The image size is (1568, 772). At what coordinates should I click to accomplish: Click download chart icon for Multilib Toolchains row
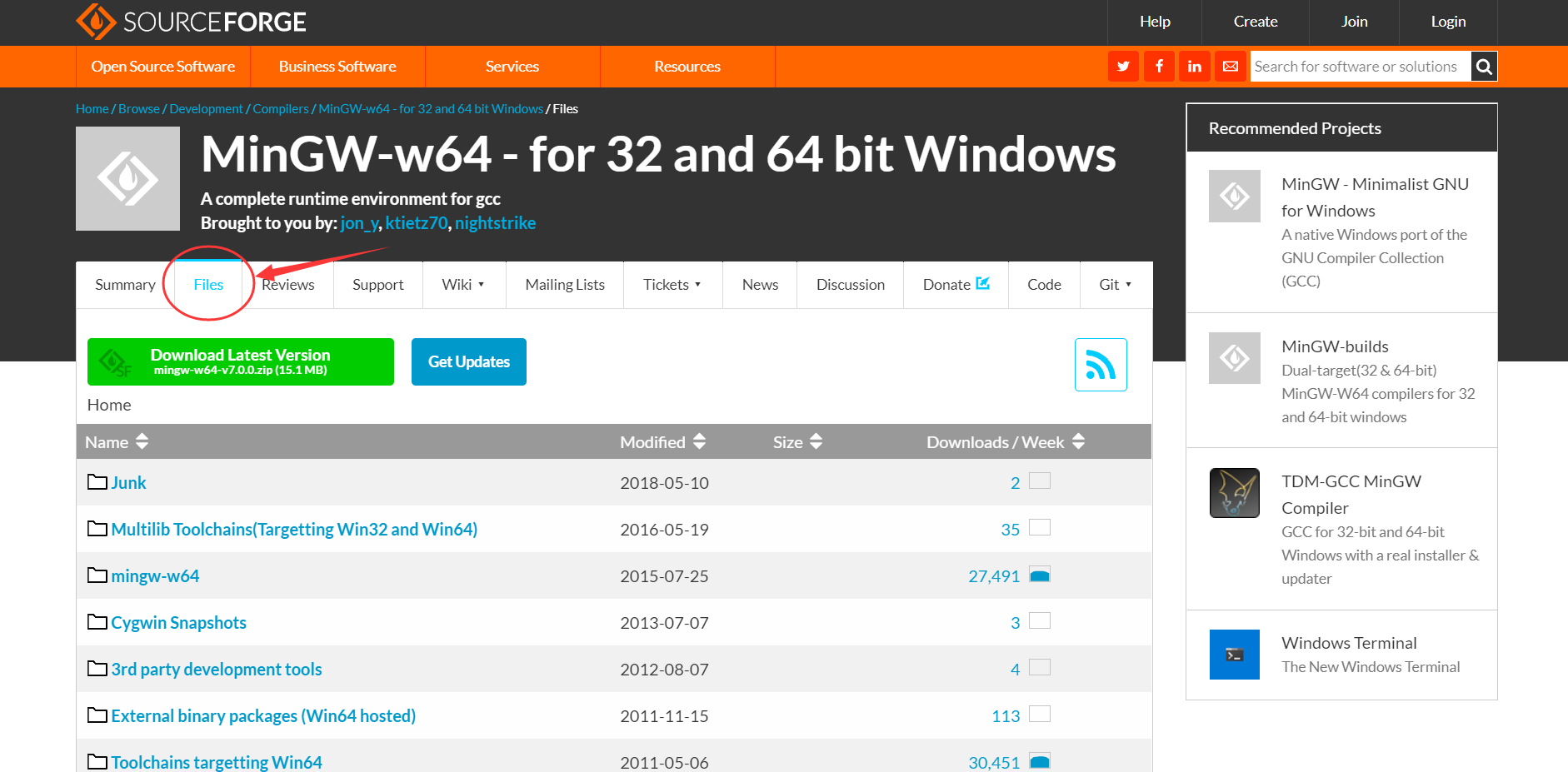1040,527
